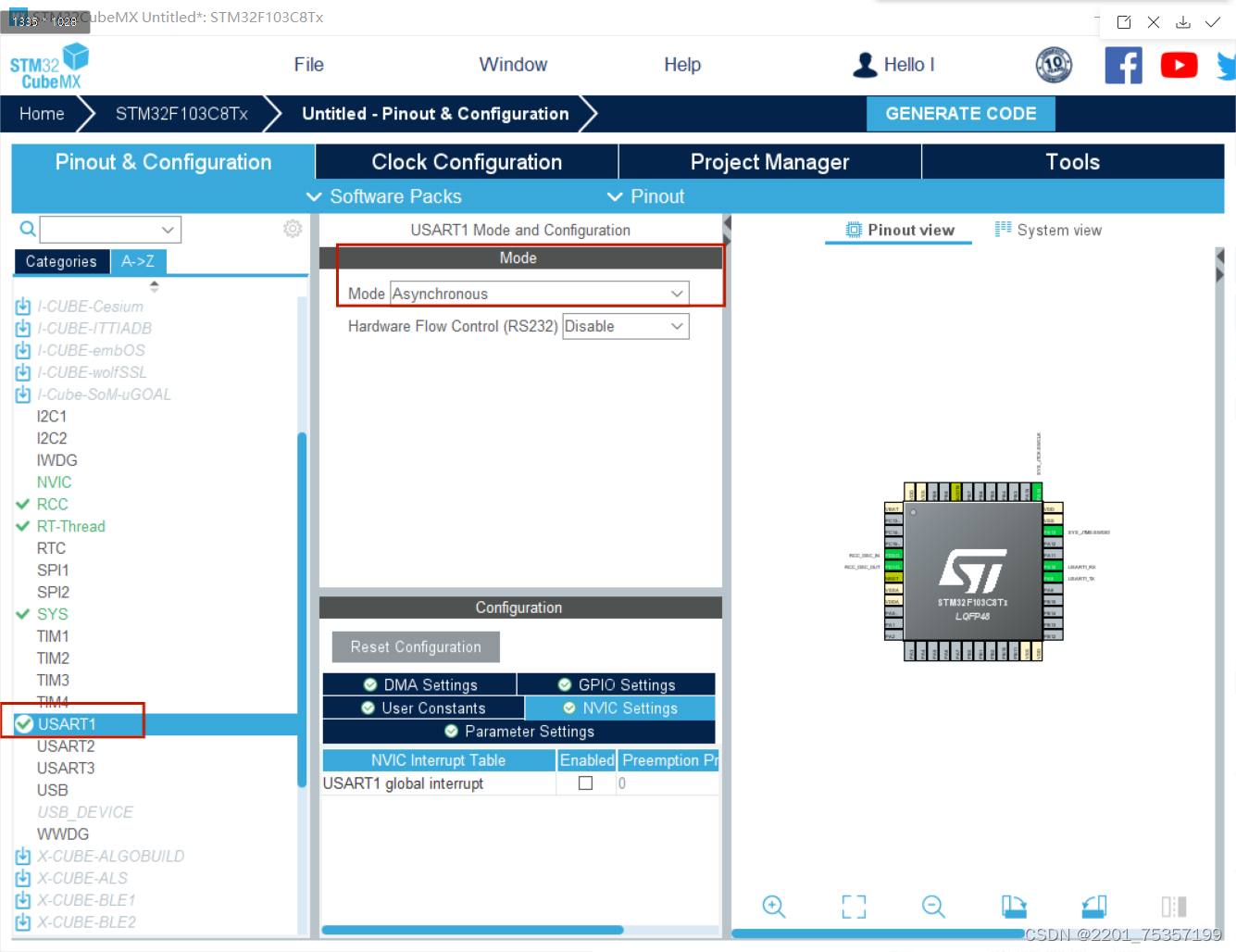The image size is (1236, 952).
Task: Switch to the Clock Configuration tab
Action: tap(467, 162)
